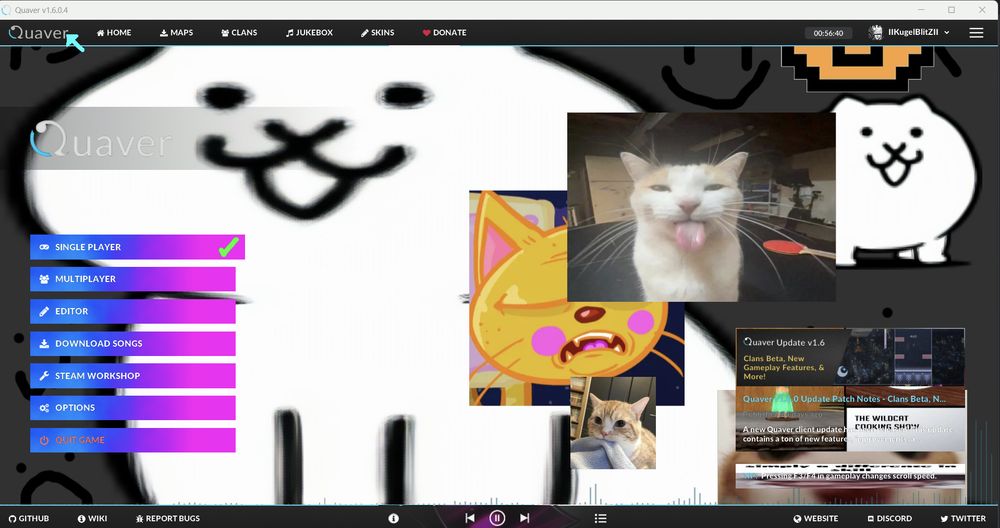
Task: Click the wrench icon beside Steam Workshop
Action: [x=44, y=376]
